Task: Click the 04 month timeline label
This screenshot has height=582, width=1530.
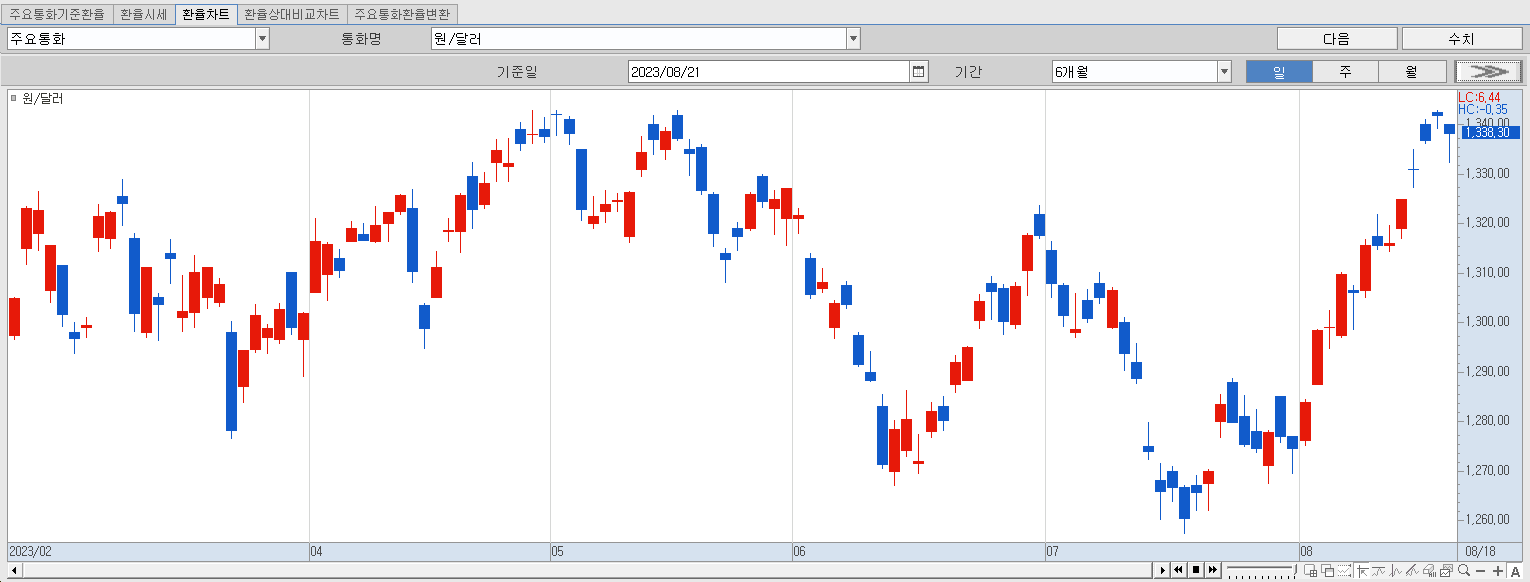Action: tap(316, 551)
